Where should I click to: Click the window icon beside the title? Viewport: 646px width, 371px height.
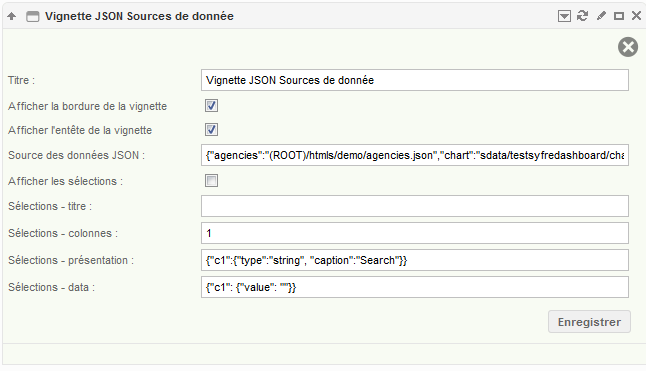33,16
